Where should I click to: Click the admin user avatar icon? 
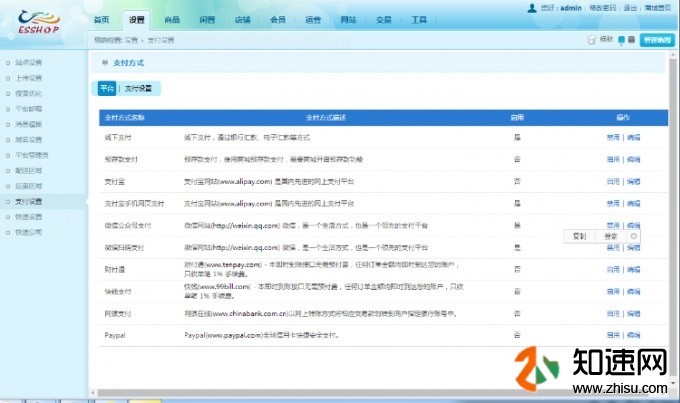(x=532, y=8)
